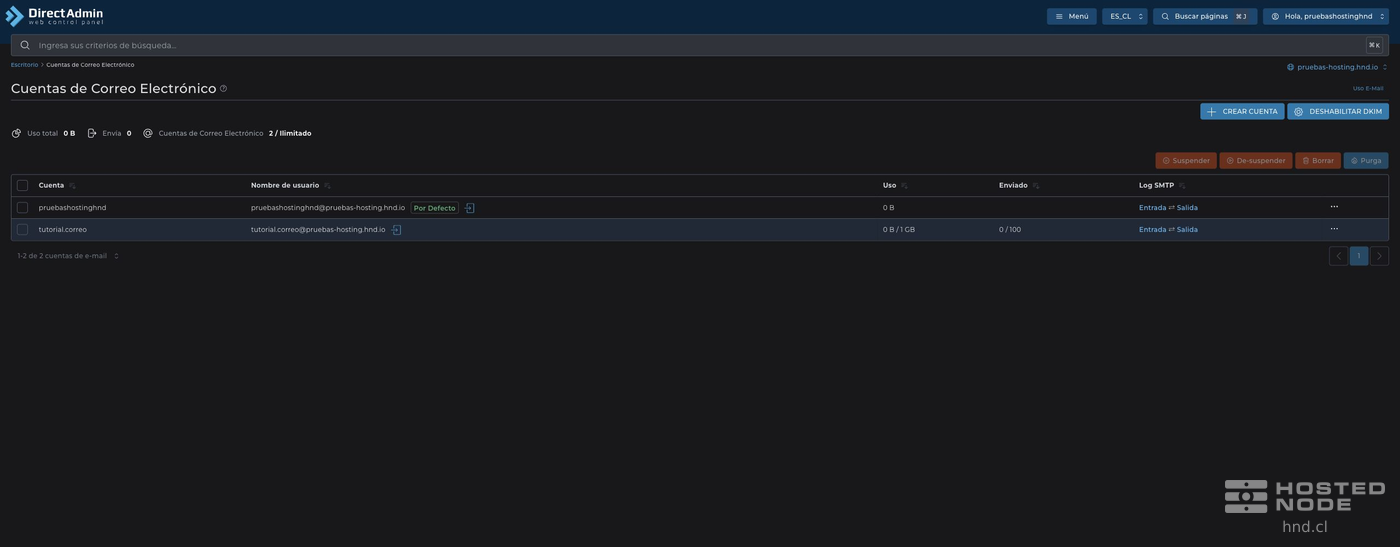Sort by Uso column icon
Image resolution: width=1400 pixels, height=547 pixels.
(904, 186)
